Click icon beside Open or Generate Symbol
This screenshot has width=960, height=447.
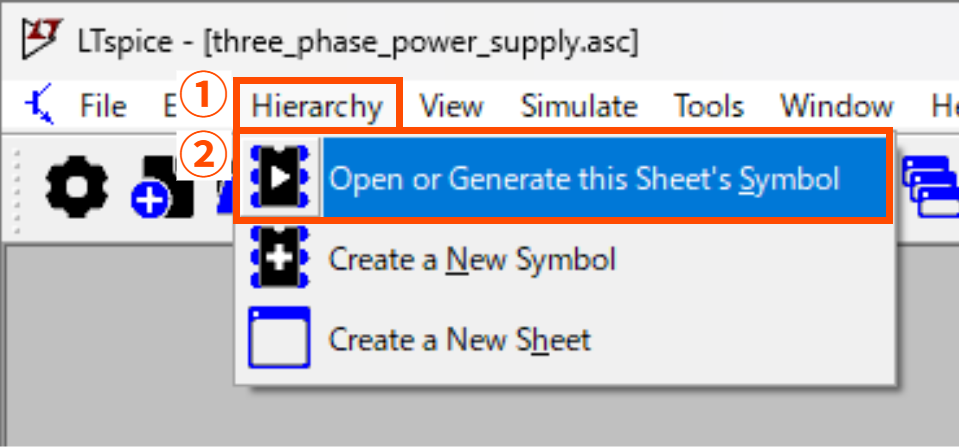[279, 179]
